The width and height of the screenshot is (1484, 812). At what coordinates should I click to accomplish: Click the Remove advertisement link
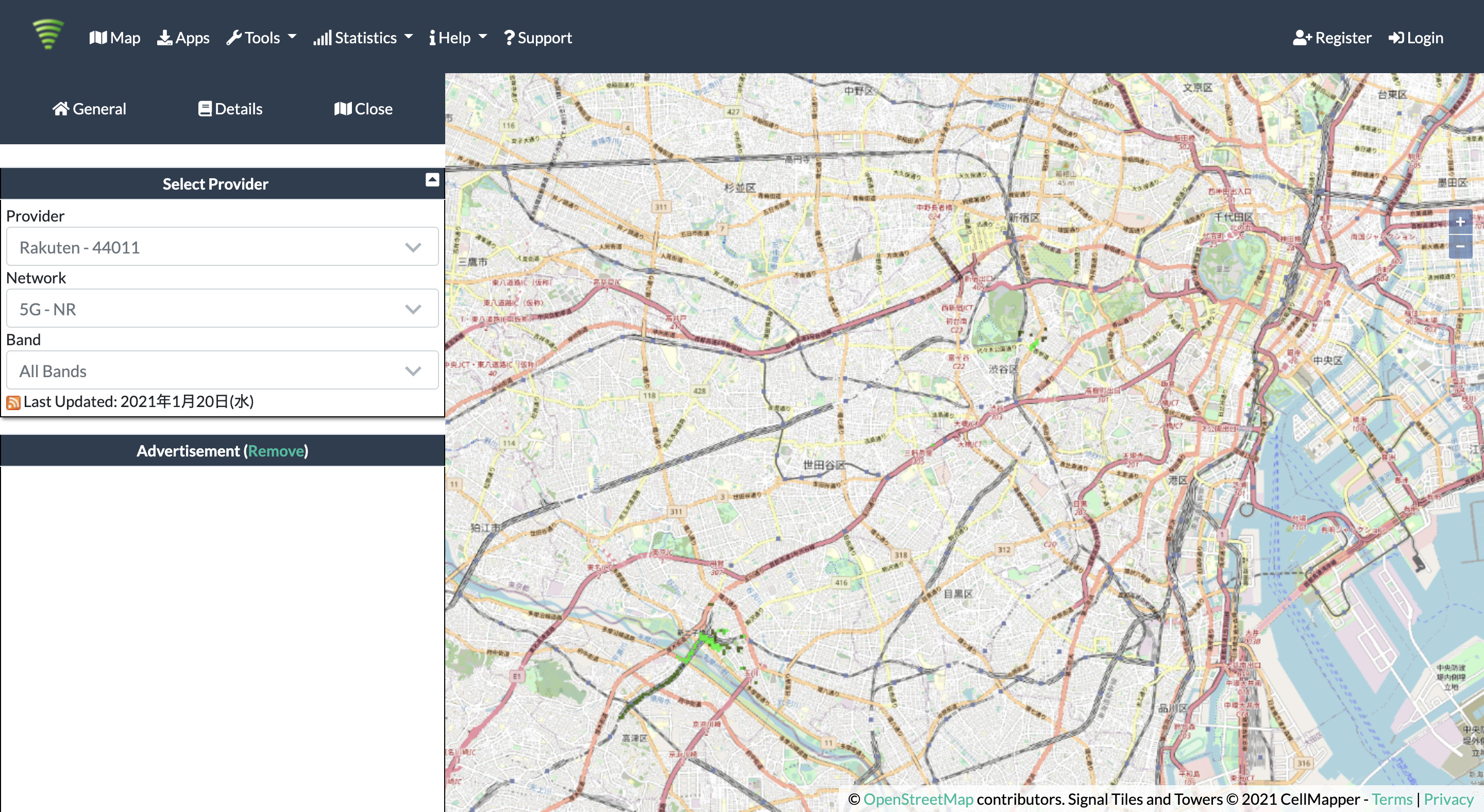tap(276, 451)
